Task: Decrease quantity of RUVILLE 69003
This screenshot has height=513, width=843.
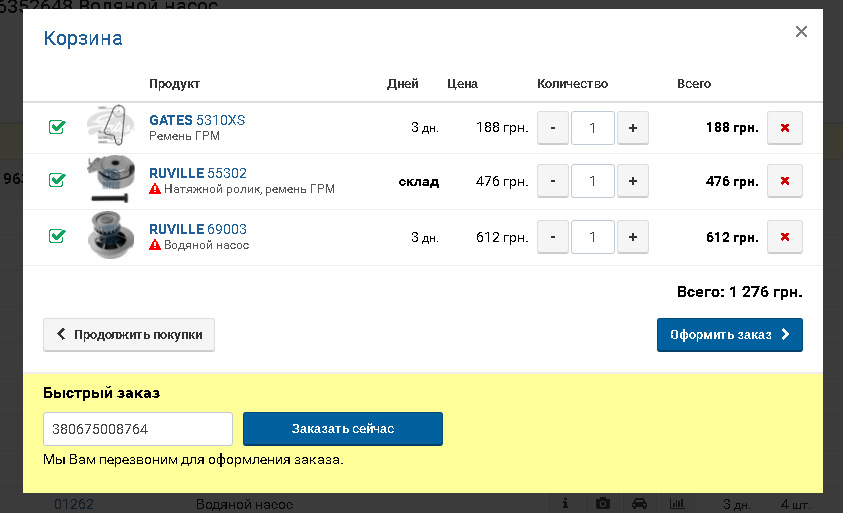Action: (553, 237)
